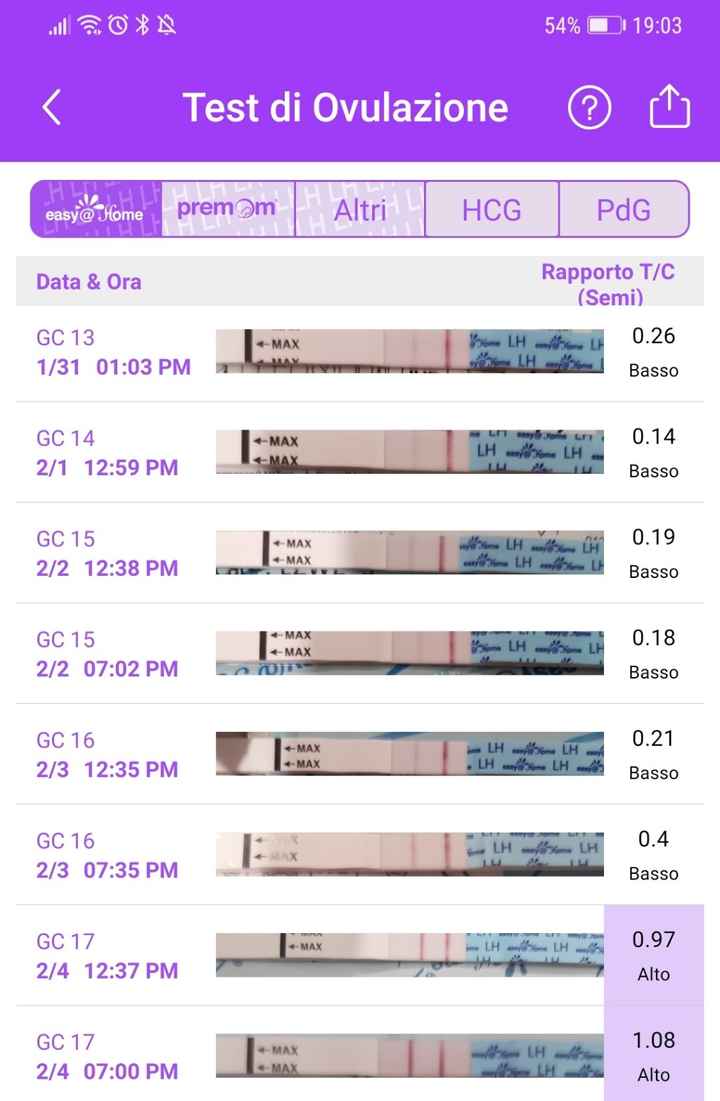Tap the back arrow icon
The width and height of the screenshot is (720, 1101).
[x=52, y=108]
